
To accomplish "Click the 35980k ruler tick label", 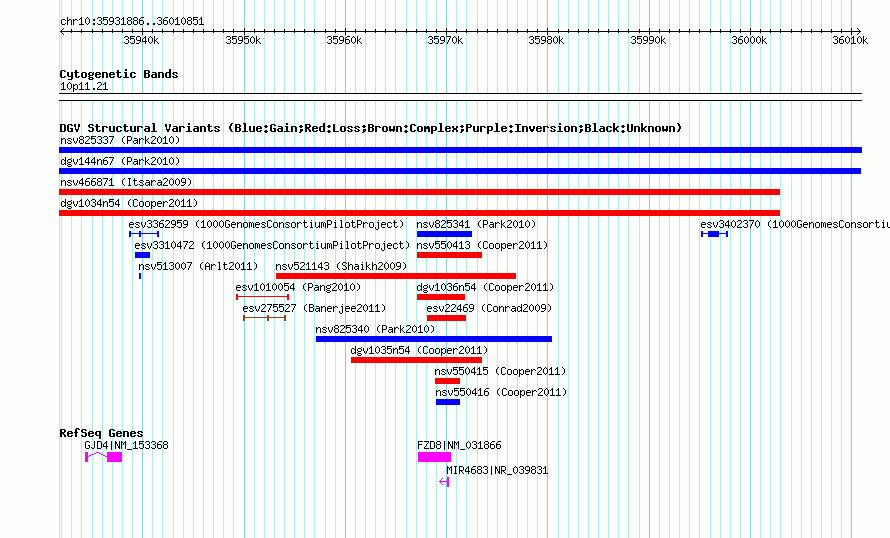I will click(x=546, y=40).
